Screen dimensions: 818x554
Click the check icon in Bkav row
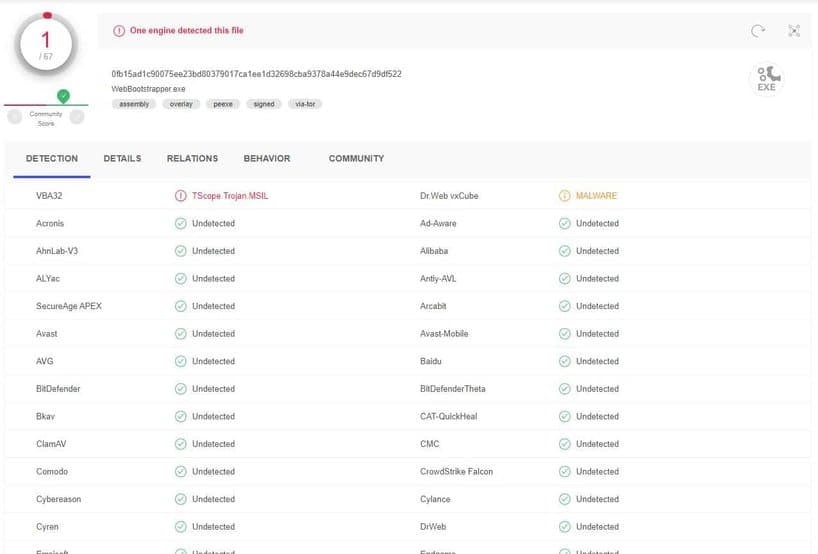pos(181,416)
